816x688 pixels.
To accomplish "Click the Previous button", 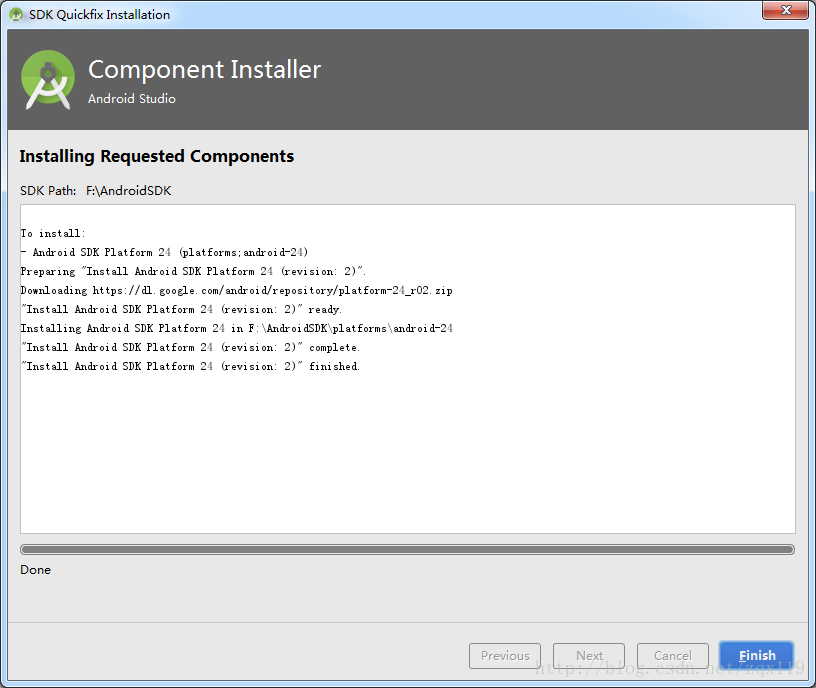I will click(505, 656).
